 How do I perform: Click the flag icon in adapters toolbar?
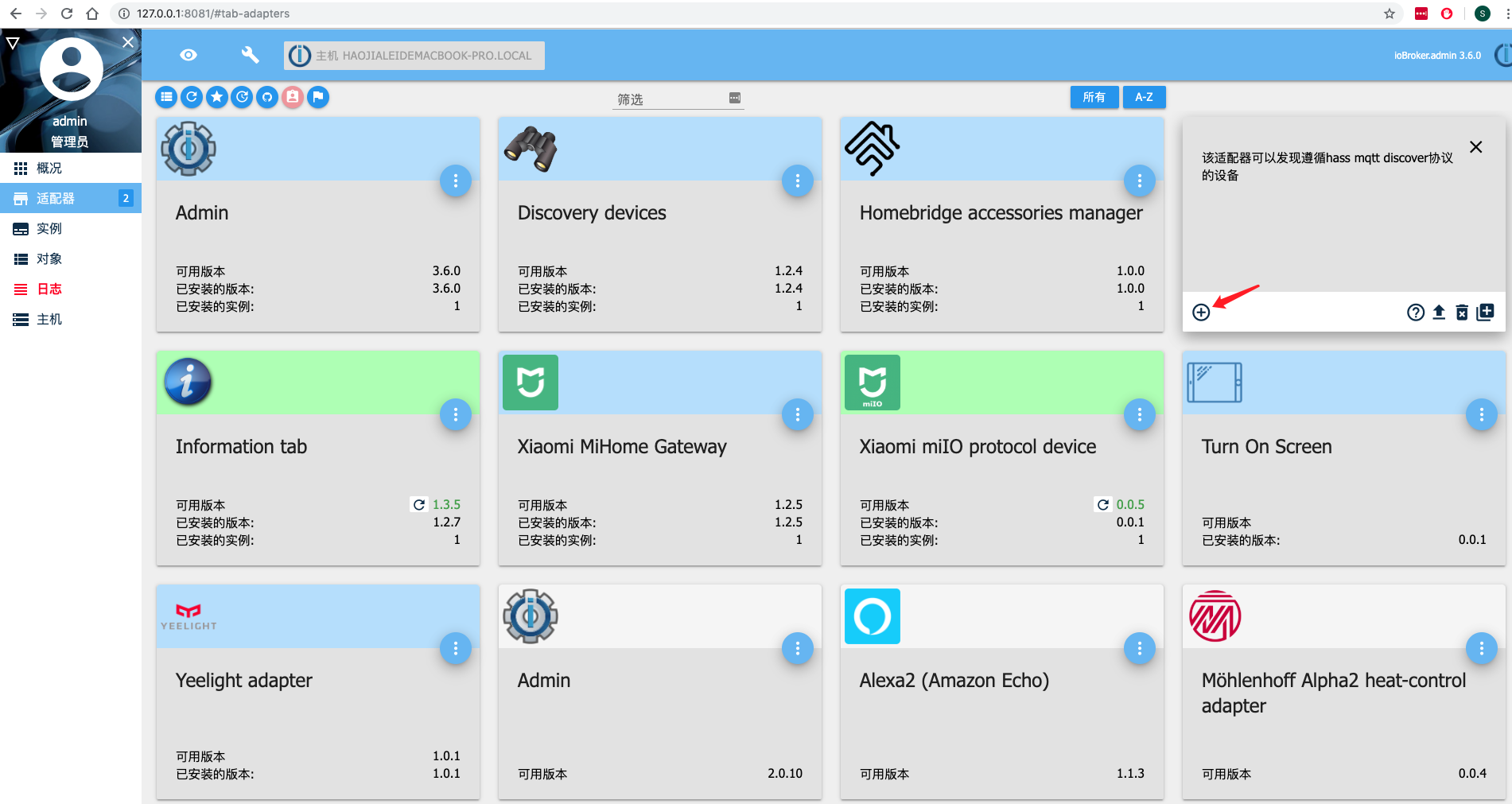pyautogui.click(x=318, y=97)
